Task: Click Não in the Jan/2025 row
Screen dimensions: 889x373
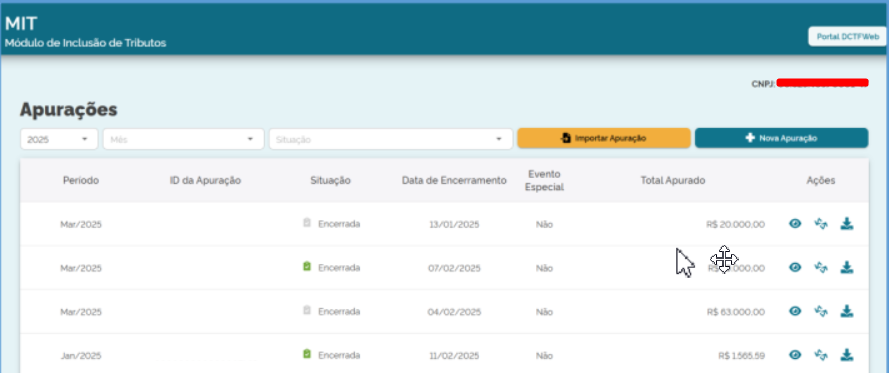Action: click(544, 356)
